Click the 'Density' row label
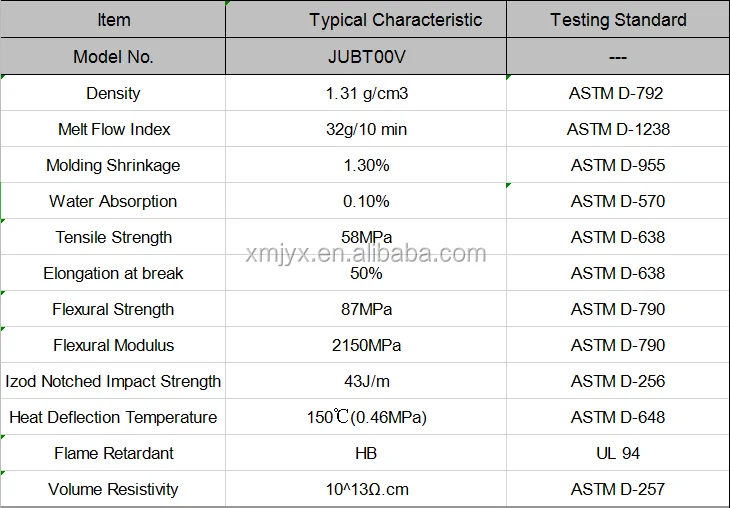The width and height of the screenshot is (730, 508). pyautogui.click(x=113, y=93)
